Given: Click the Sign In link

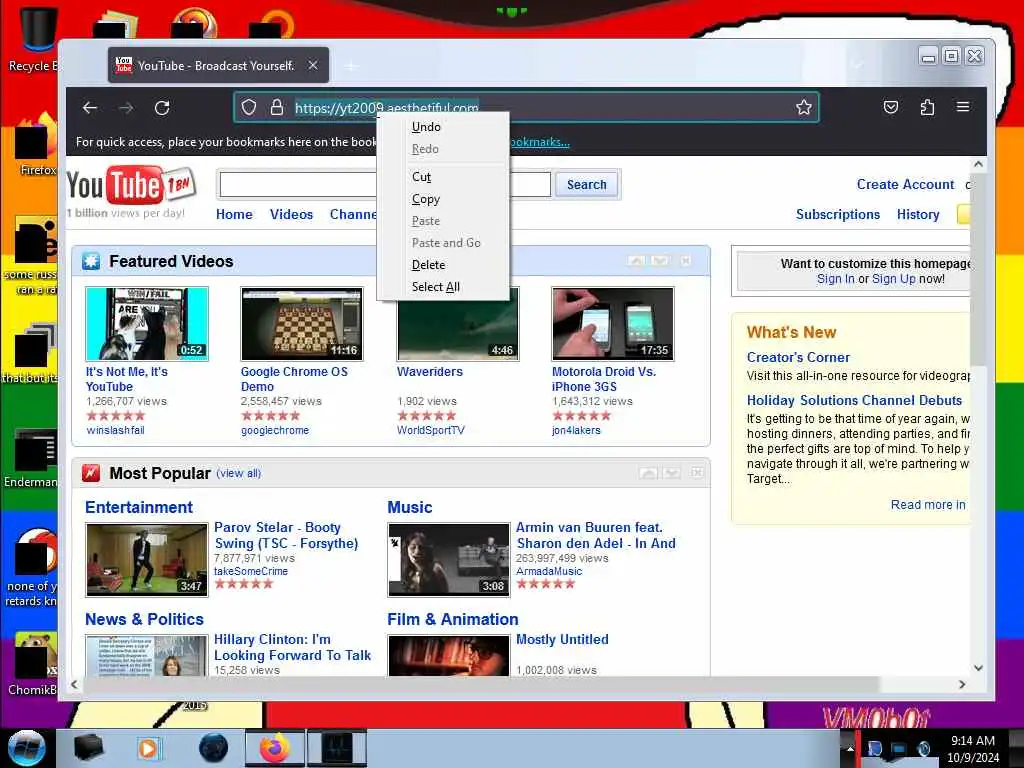Looking at the screenshot, I should point(835,279).
